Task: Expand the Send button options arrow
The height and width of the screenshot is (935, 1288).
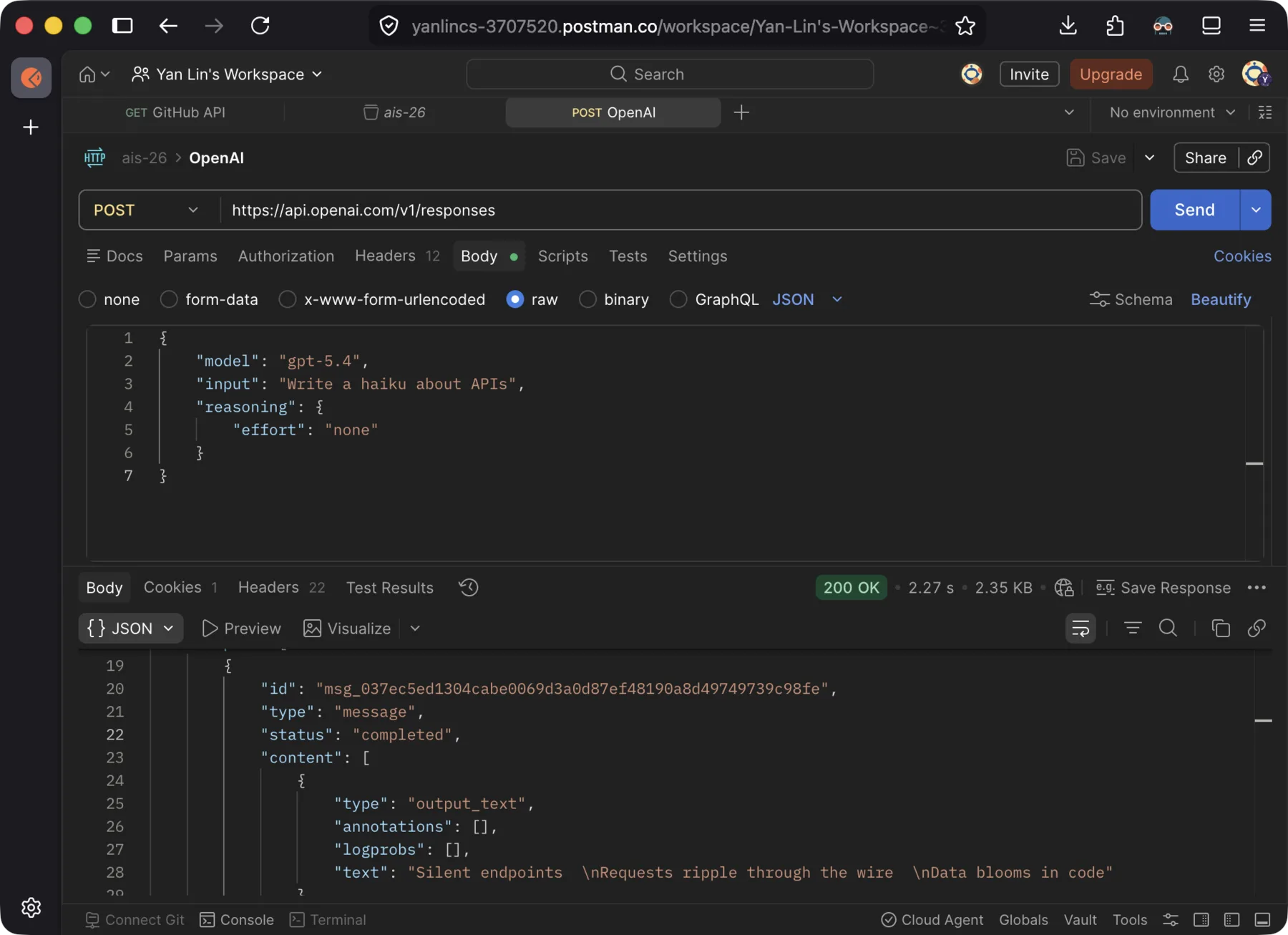Action: tap(1256, 210)
